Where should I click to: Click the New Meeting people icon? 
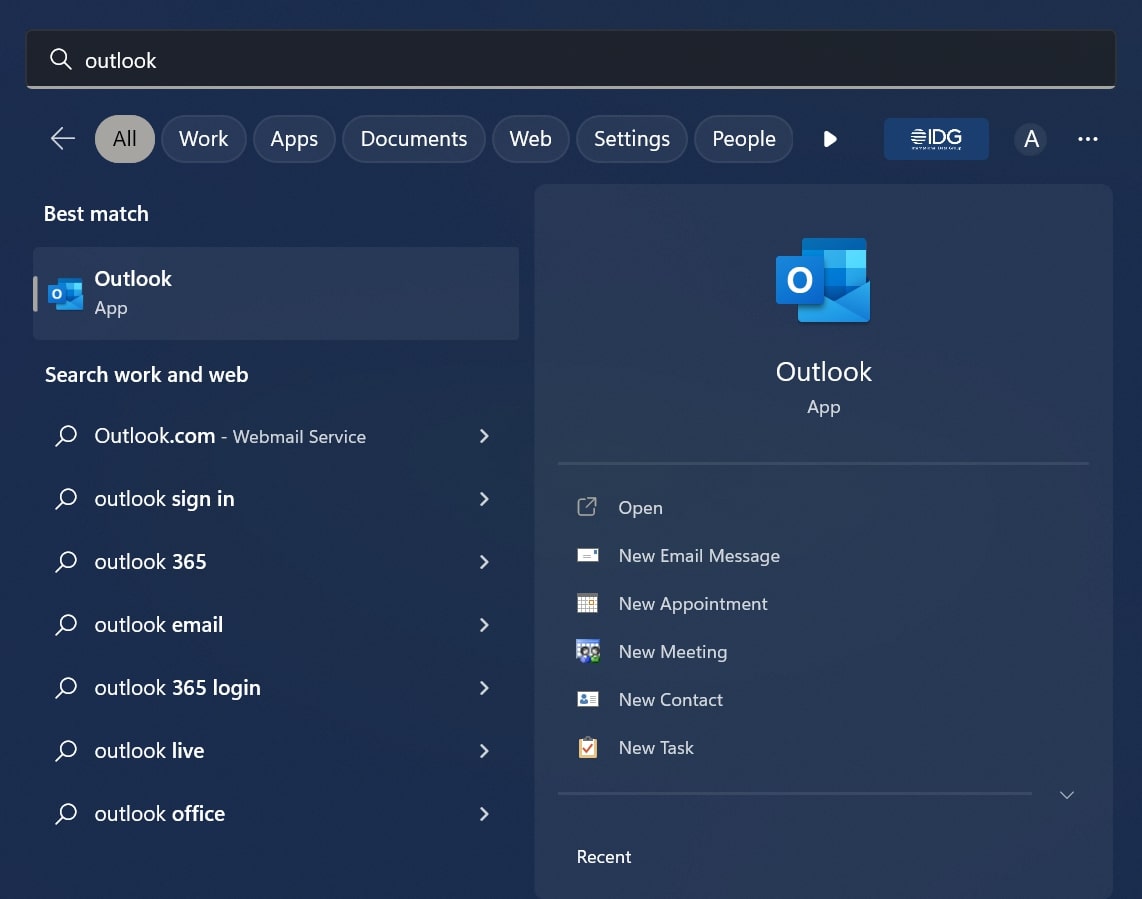(x=588, y=651)
